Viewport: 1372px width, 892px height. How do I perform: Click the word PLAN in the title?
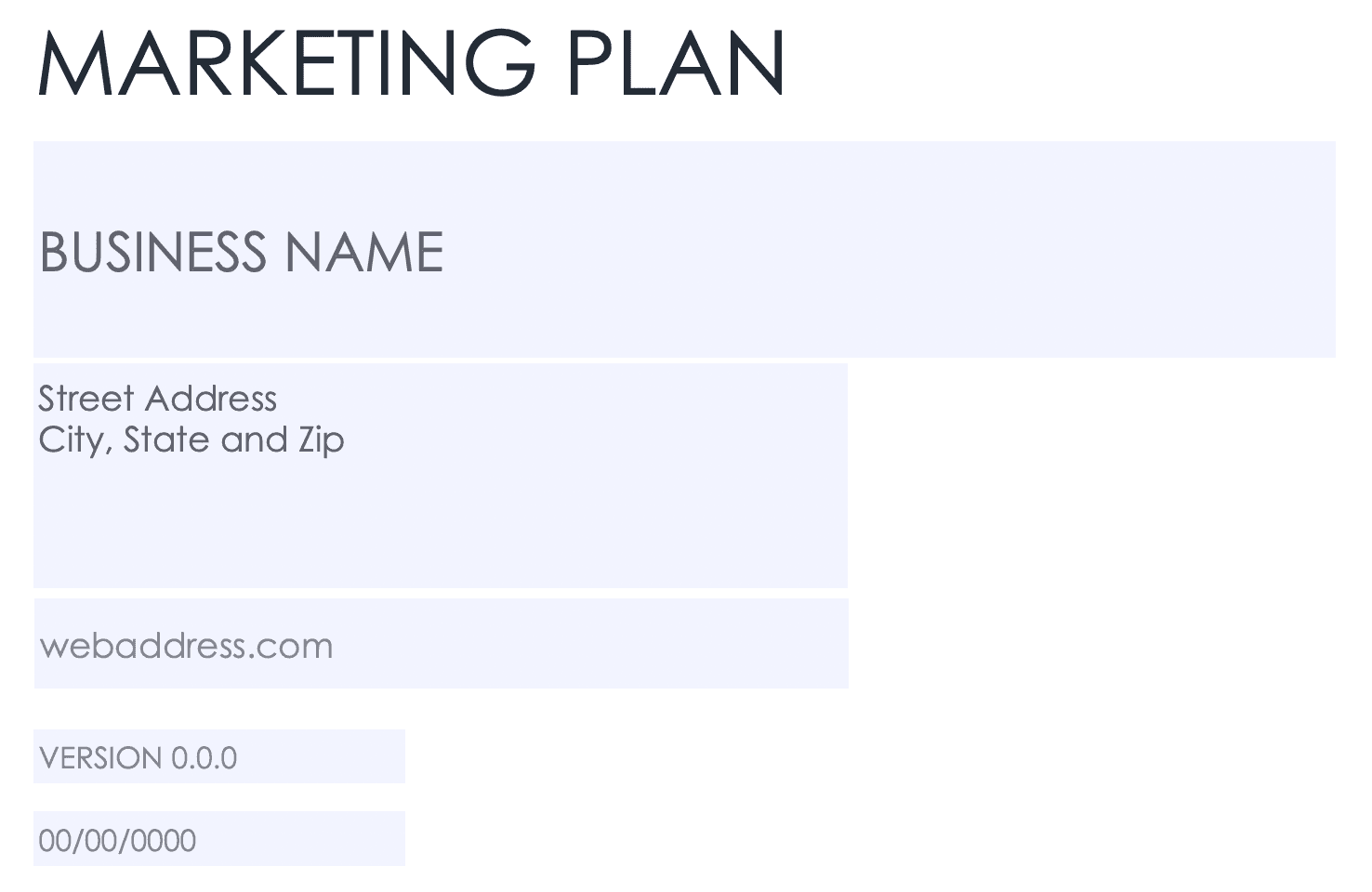pos(675,63)
